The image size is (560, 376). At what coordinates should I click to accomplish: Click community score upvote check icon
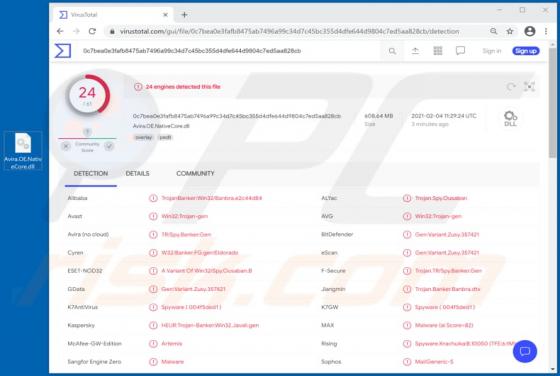109,146
